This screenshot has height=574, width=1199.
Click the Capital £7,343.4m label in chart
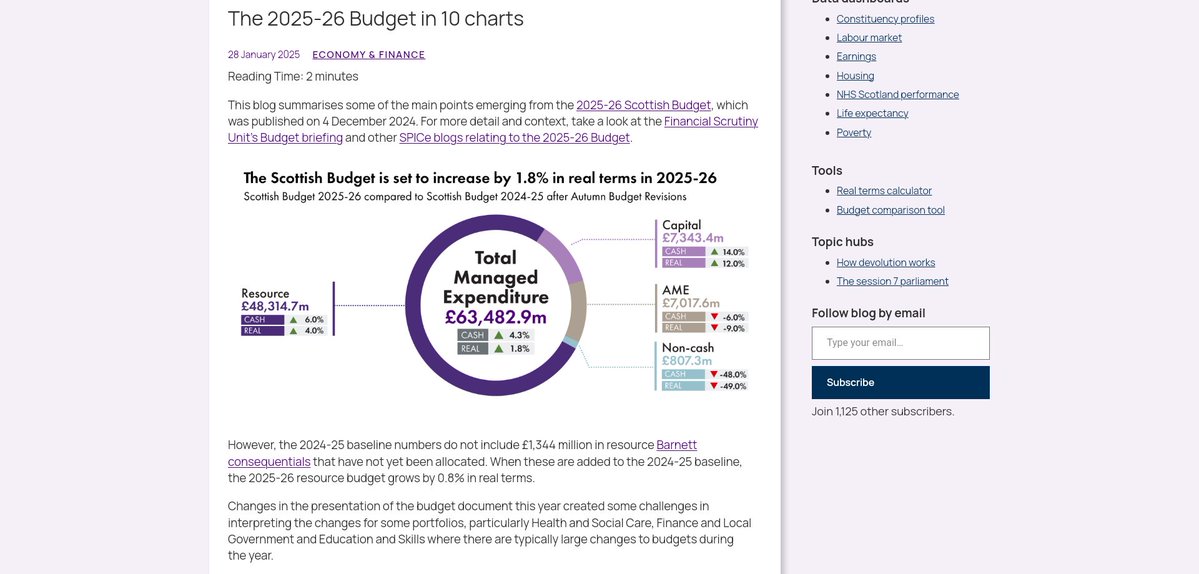[693, 232]
